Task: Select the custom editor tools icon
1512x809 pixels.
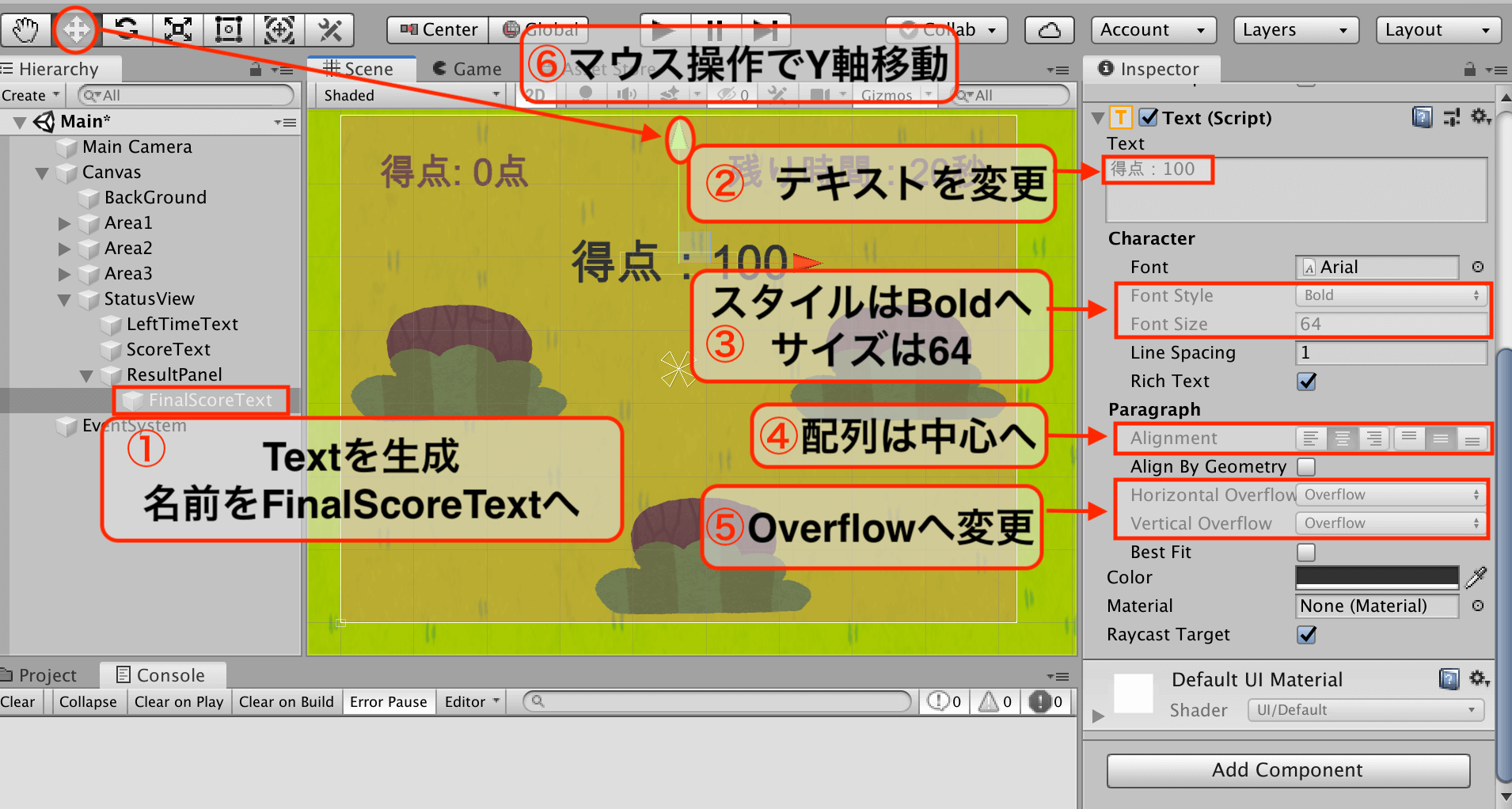Action: pyautogui.click(x=329, y=30)
